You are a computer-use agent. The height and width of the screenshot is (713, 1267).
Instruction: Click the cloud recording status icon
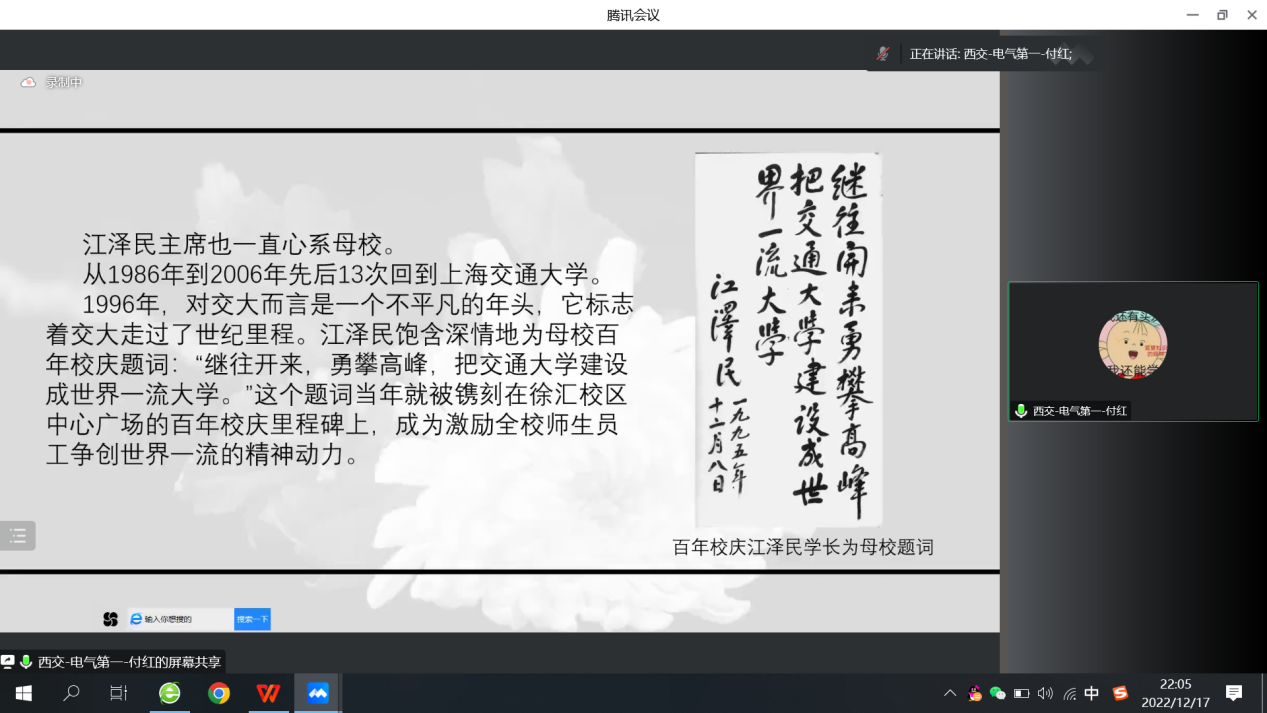[x=28, y=83]
